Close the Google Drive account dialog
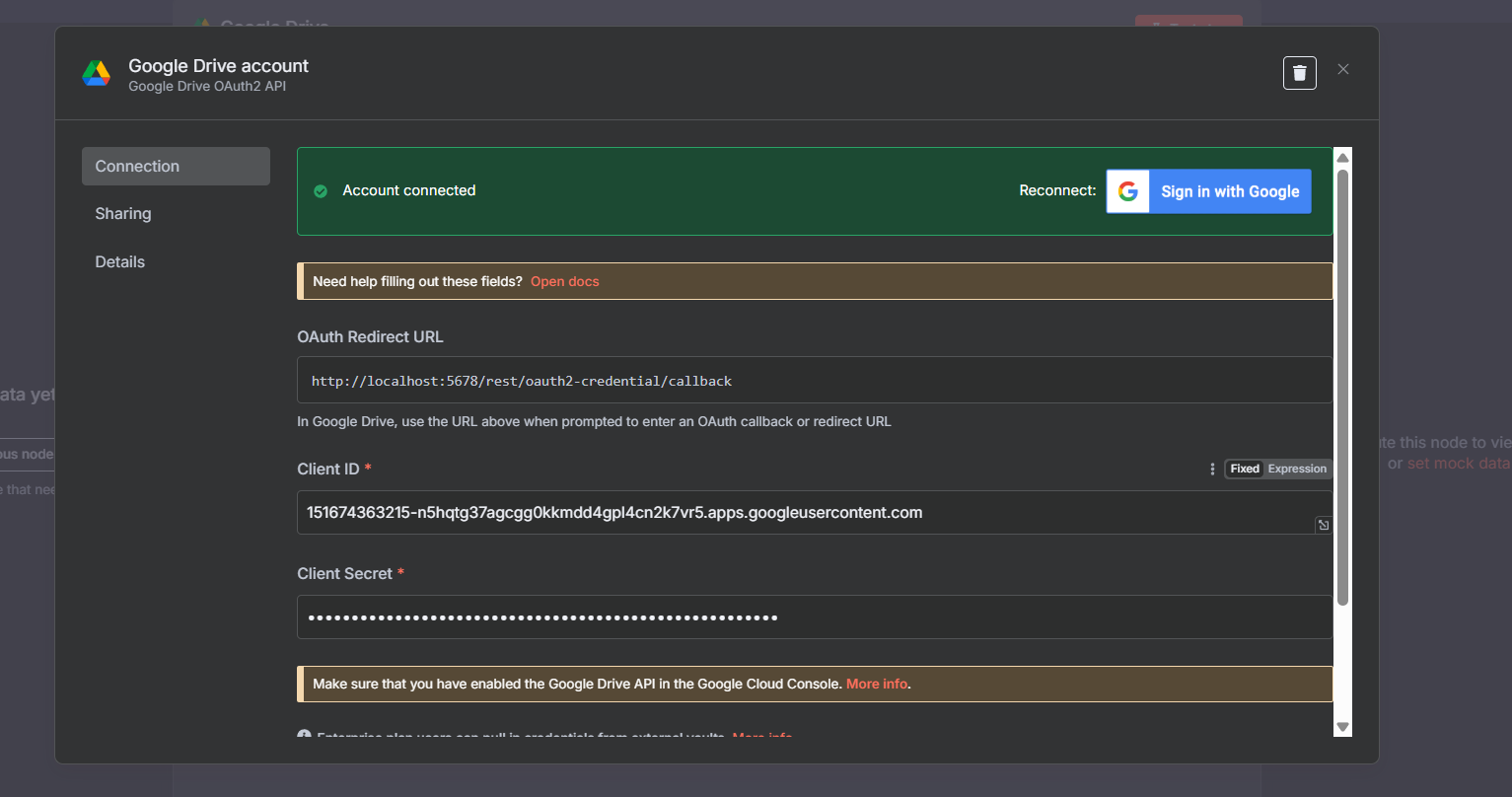Viewport: 1512px width, 797px height. click(x=1342, y=69)
